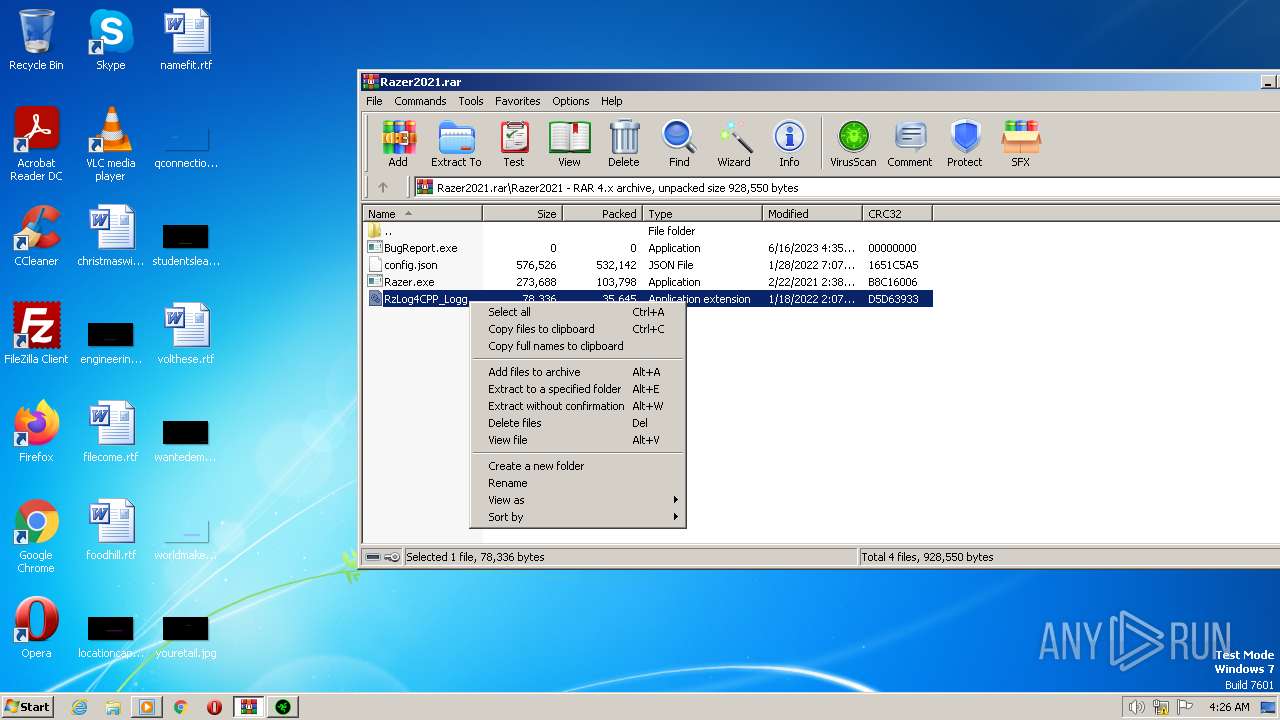
Task: Select the FileZilla Client desktop icon
Action: click(x=36, y=334)
